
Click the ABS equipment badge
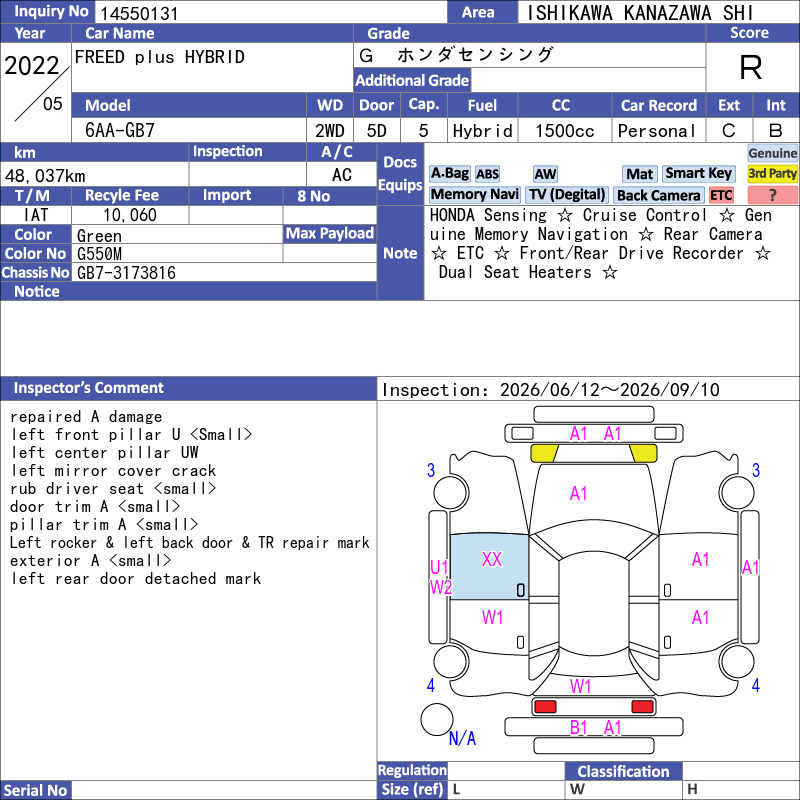[x=487, y=174]
